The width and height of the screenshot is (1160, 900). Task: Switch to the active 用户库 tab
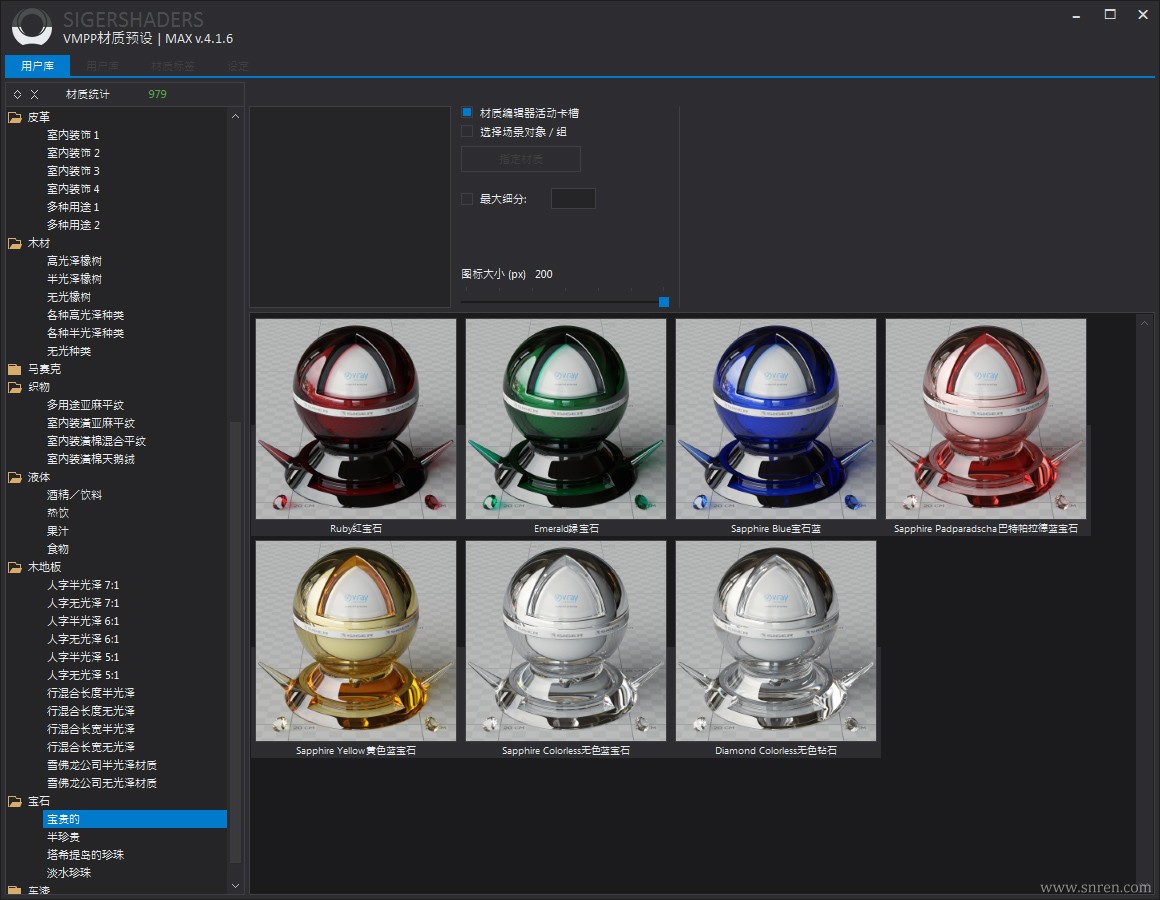click(x=37, y=66)
